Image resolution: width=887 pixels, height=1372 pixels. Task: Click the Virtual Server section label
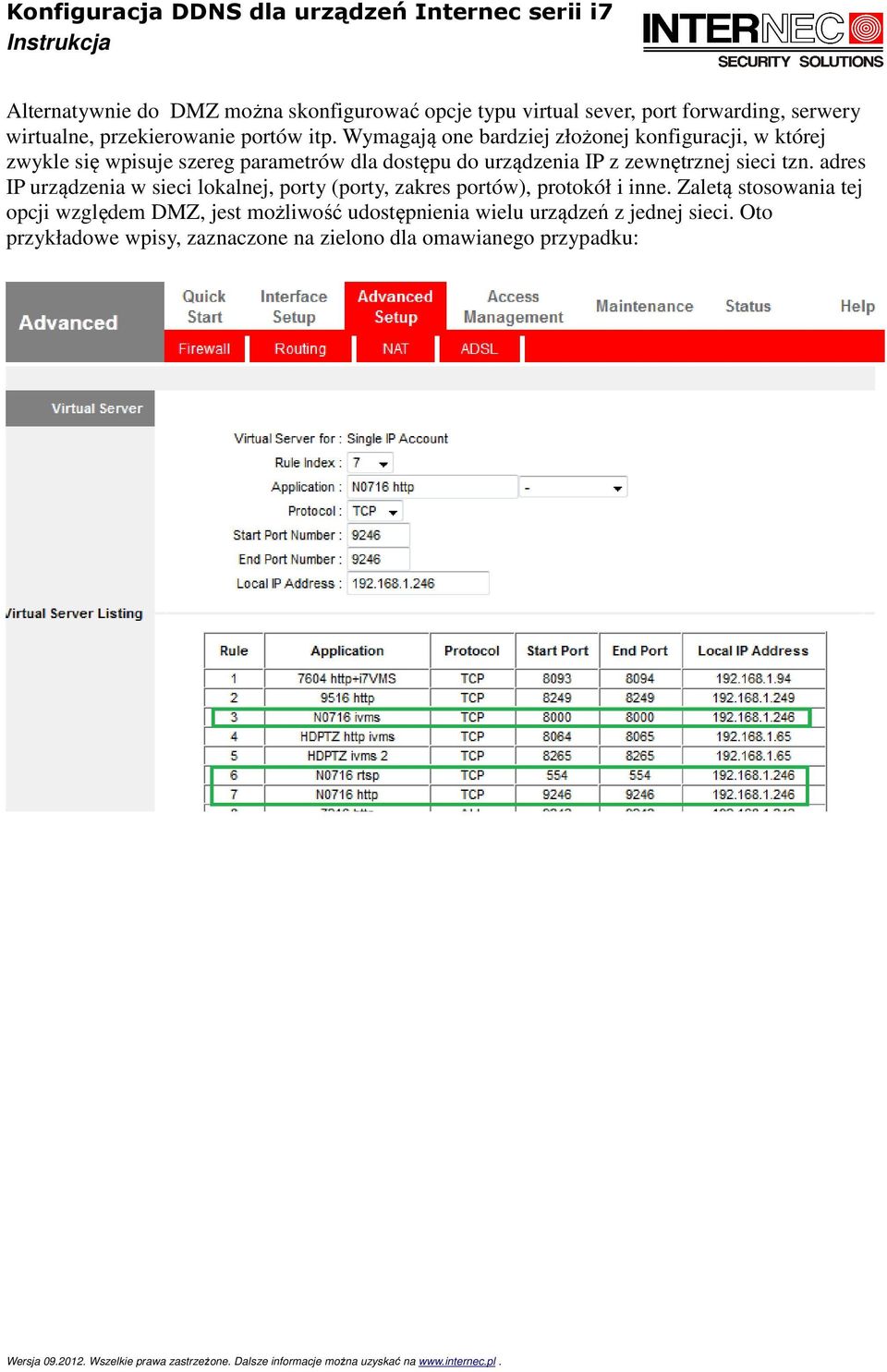(97, 408)
